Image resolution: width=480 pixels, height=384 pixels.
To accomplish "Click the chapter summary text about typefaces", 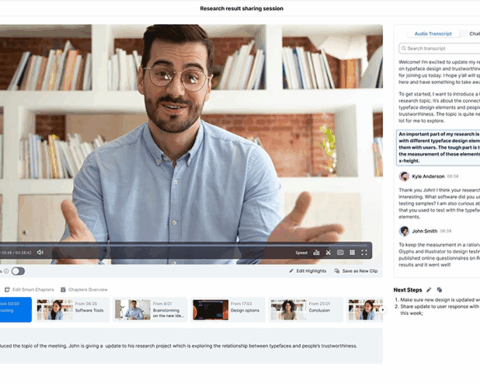I will click(x=178, y=346).
